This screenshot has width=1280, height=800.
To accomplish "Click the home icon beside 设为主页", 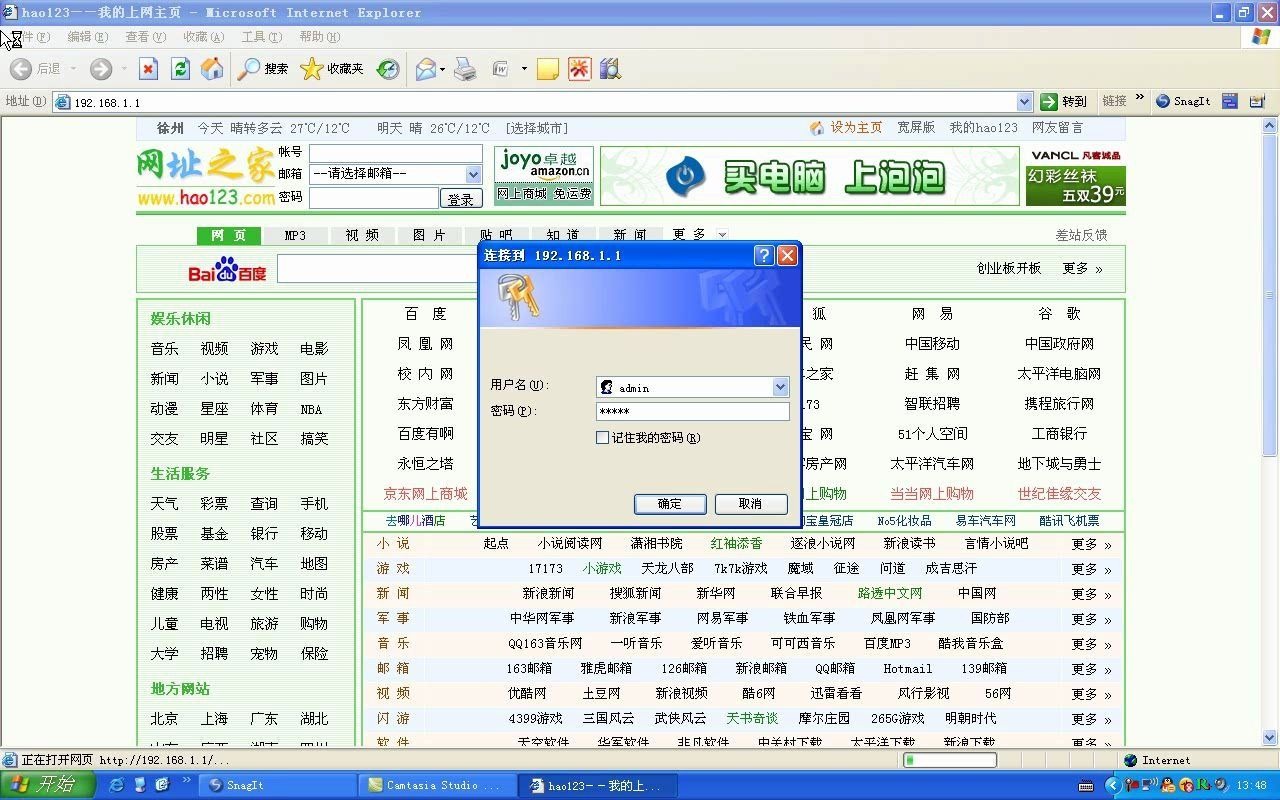I will click(x=817, y=128).
